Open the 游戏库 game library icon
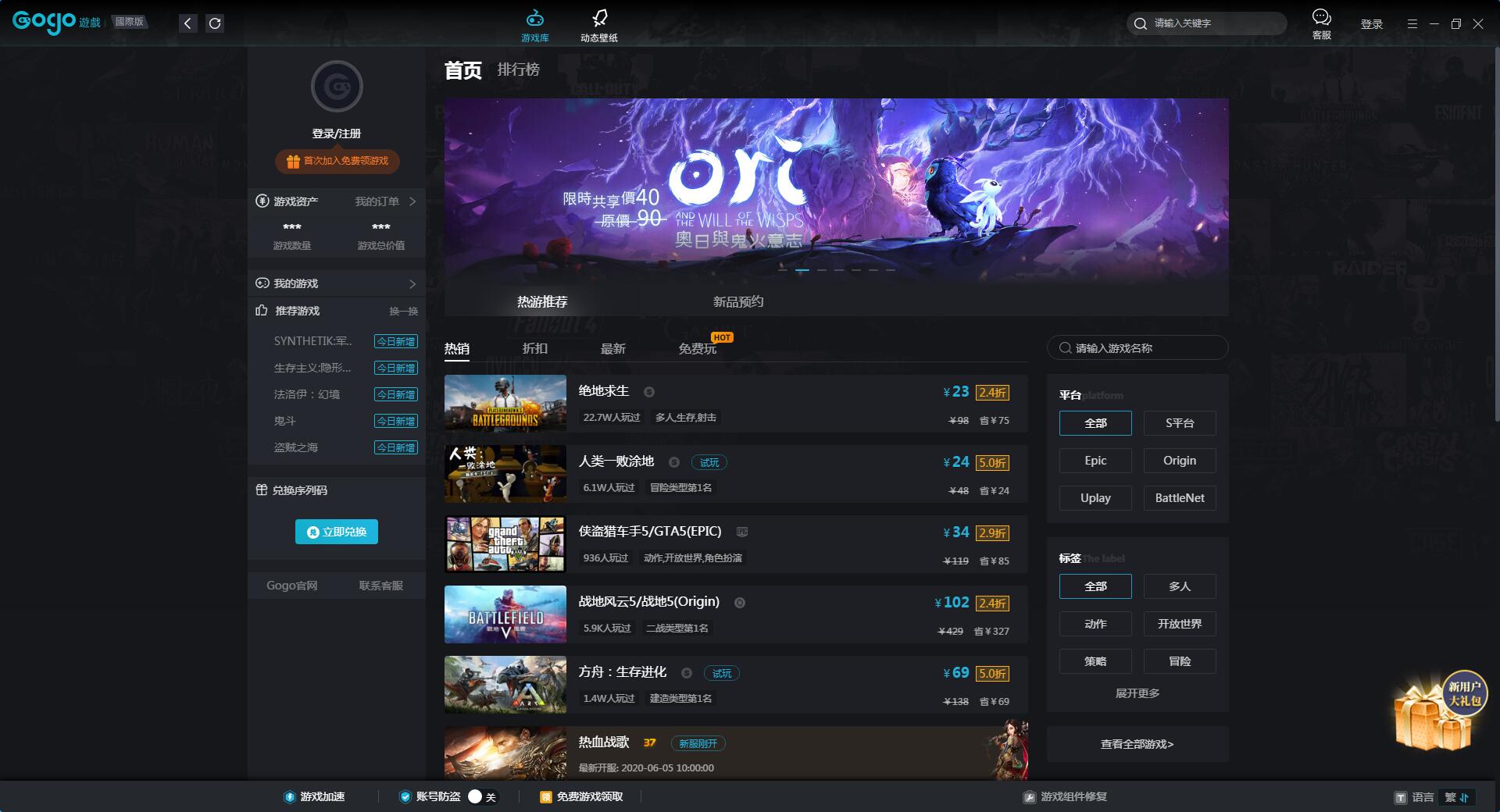The image size is (1500, 812). pos(534,18)
